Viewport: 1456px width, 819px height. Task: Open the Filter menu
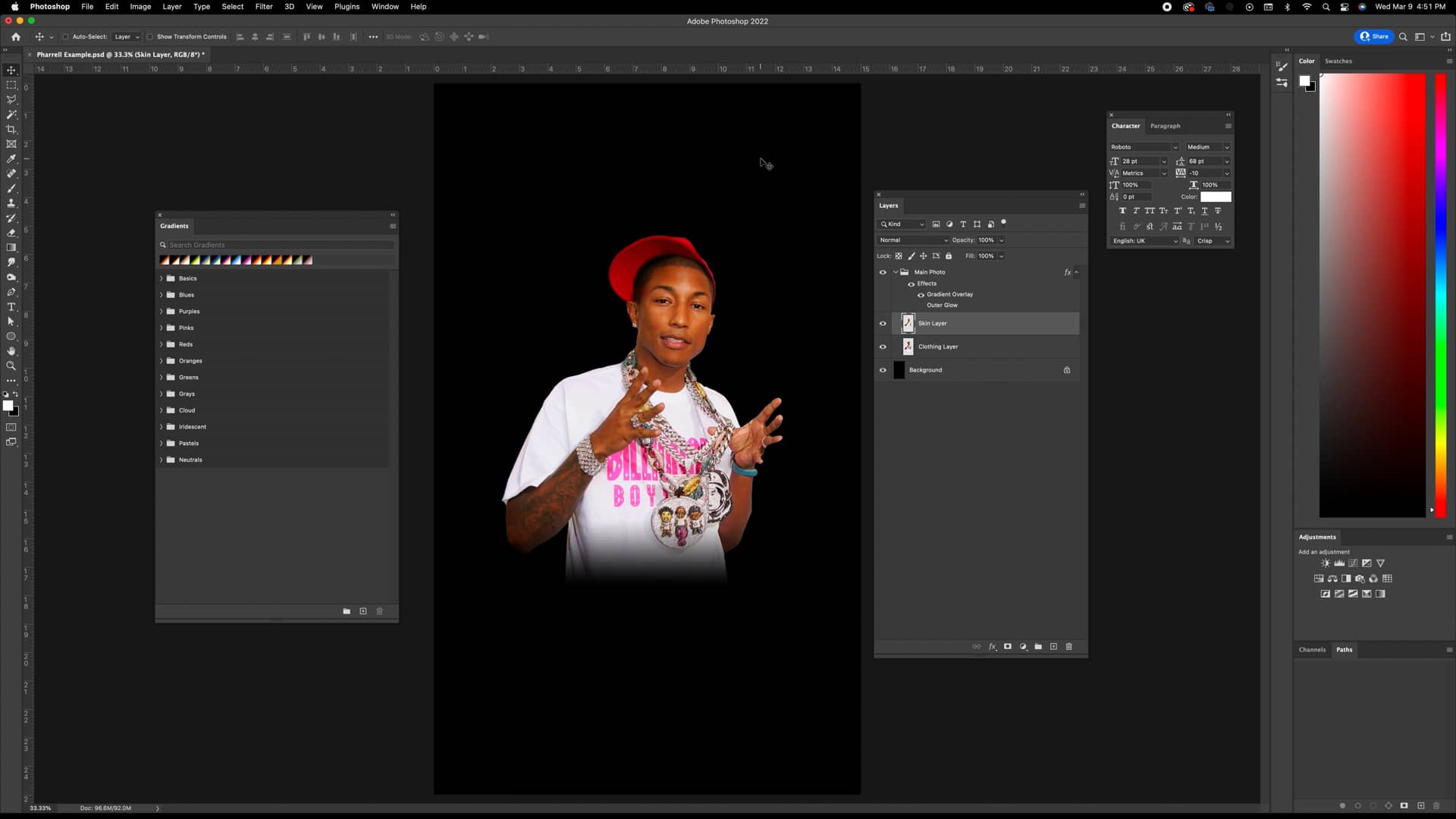pyautogui.click(x=264, y=6)
